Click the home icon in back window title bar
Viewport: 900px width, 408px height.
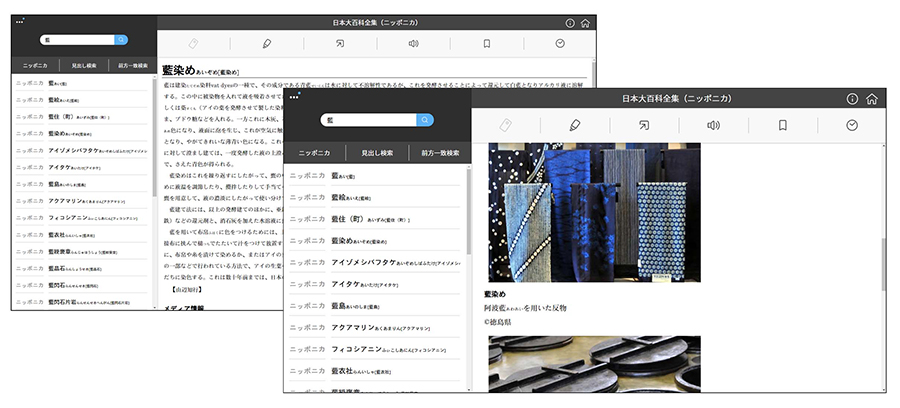click(x=585, y=24)
